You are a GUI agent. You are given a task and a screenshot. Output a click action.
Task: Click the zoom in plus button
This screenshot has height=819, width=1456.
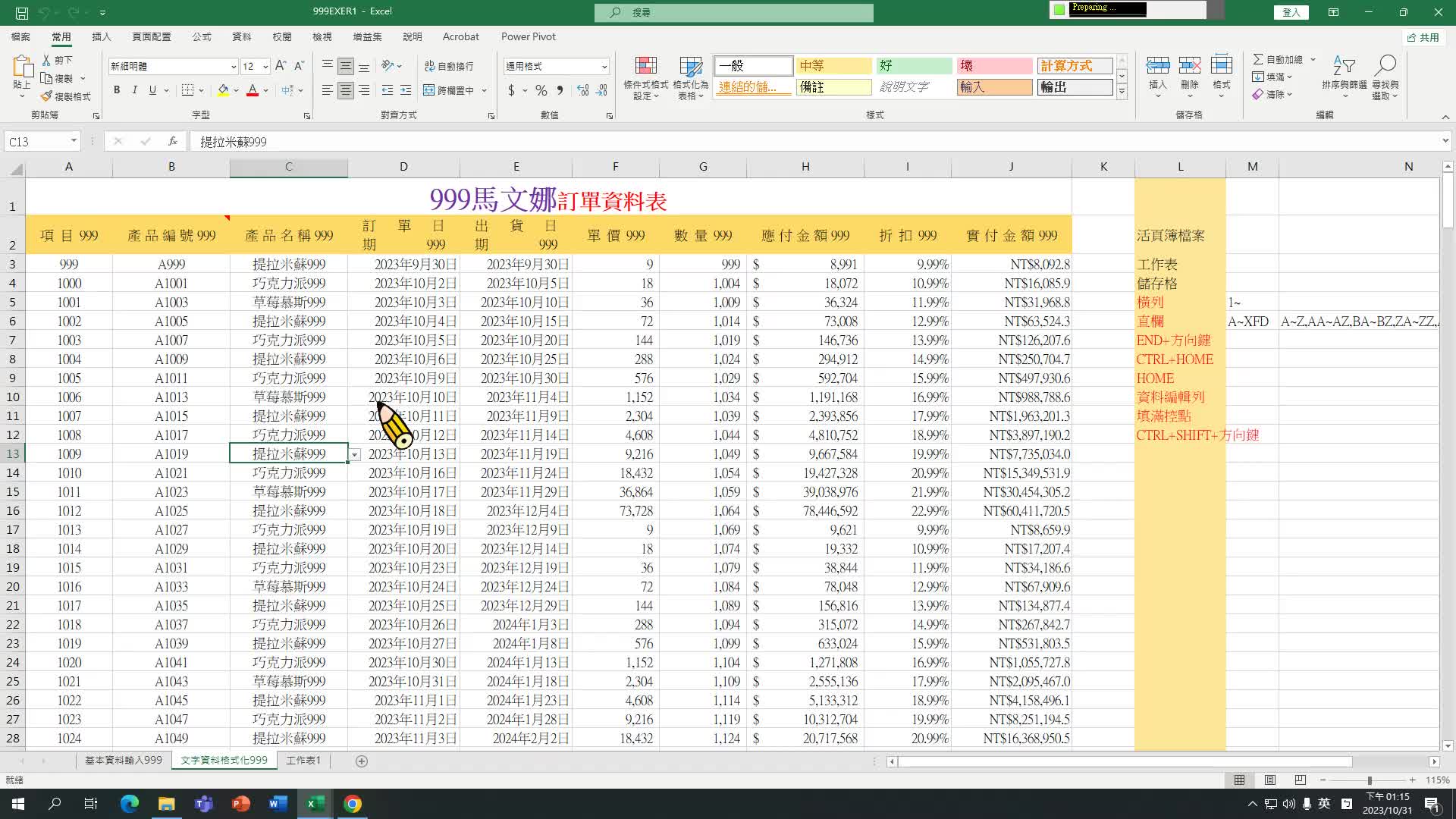[1412, 780]
